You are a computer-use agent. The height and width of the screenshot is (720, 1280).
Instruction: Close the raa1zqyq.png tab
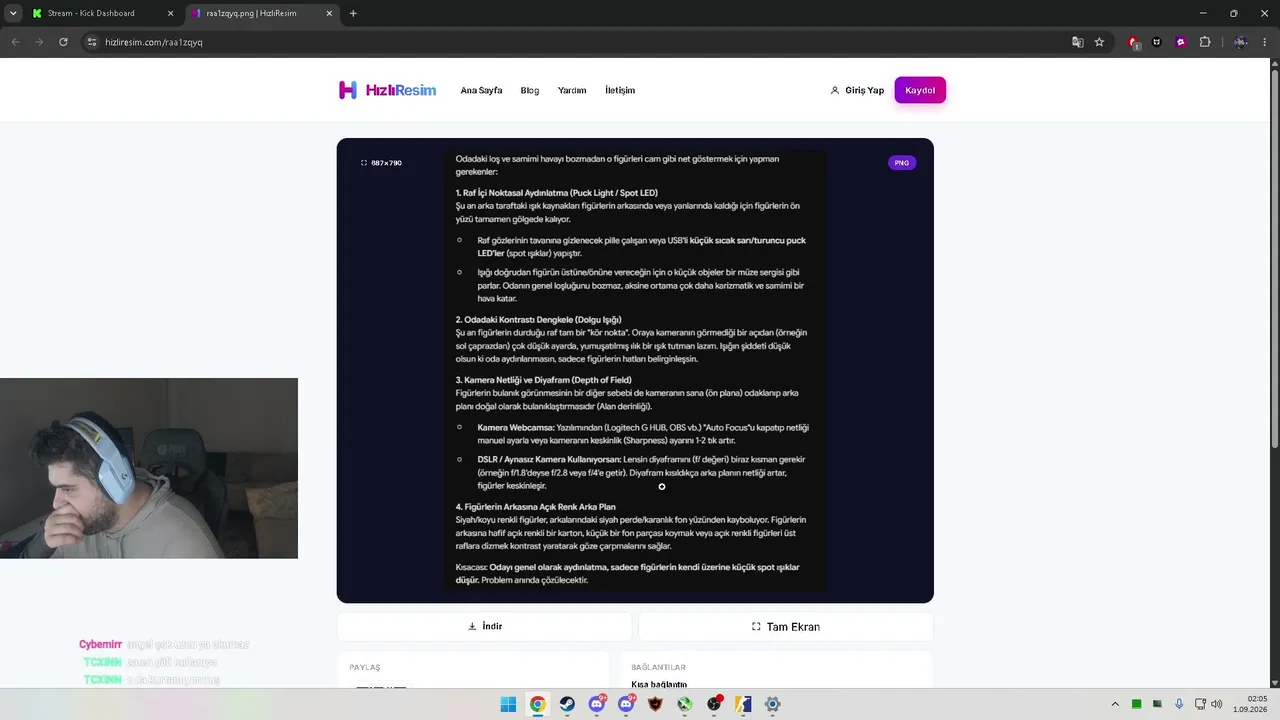(x=331, y=13)
